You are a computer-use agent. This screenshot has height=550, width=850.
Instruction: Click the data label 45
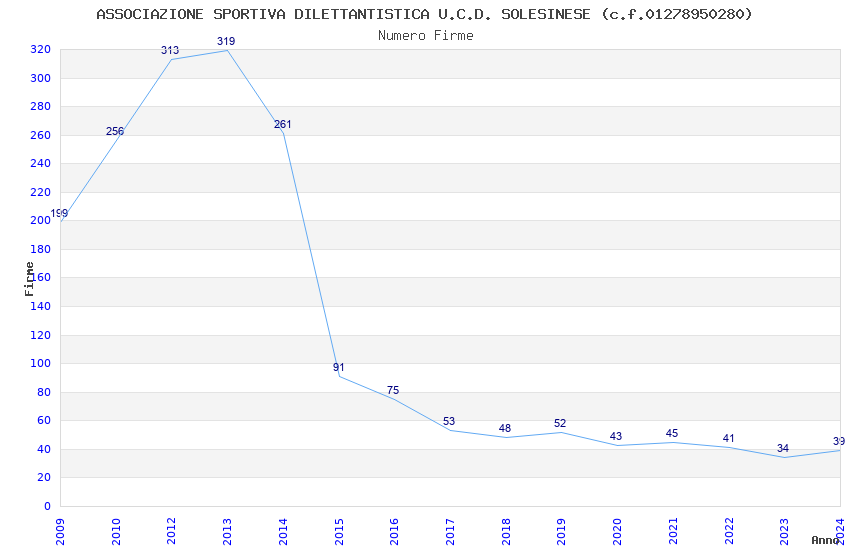tap(672, 433)
